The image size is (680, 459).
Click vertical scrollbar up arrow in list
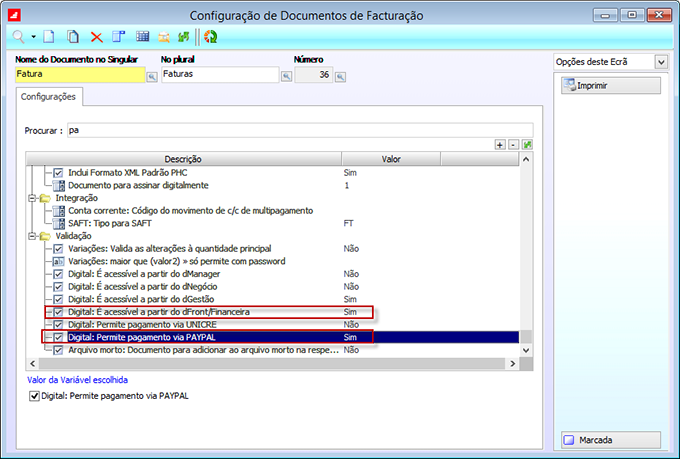click(526, 159)
